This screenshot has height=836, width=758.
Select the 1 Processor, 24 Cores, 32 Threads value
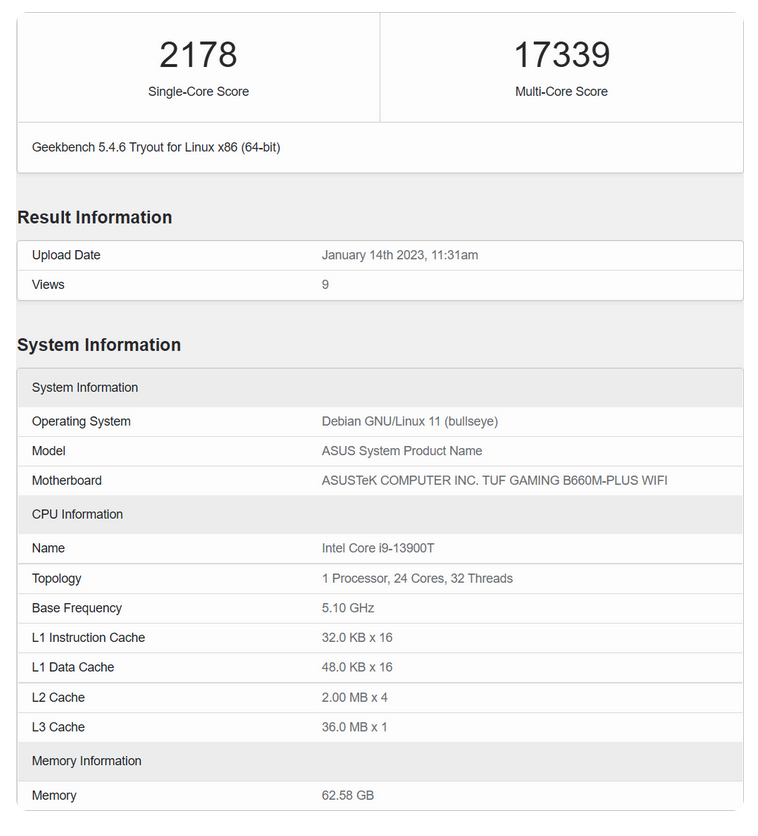[x=417, y=579]
